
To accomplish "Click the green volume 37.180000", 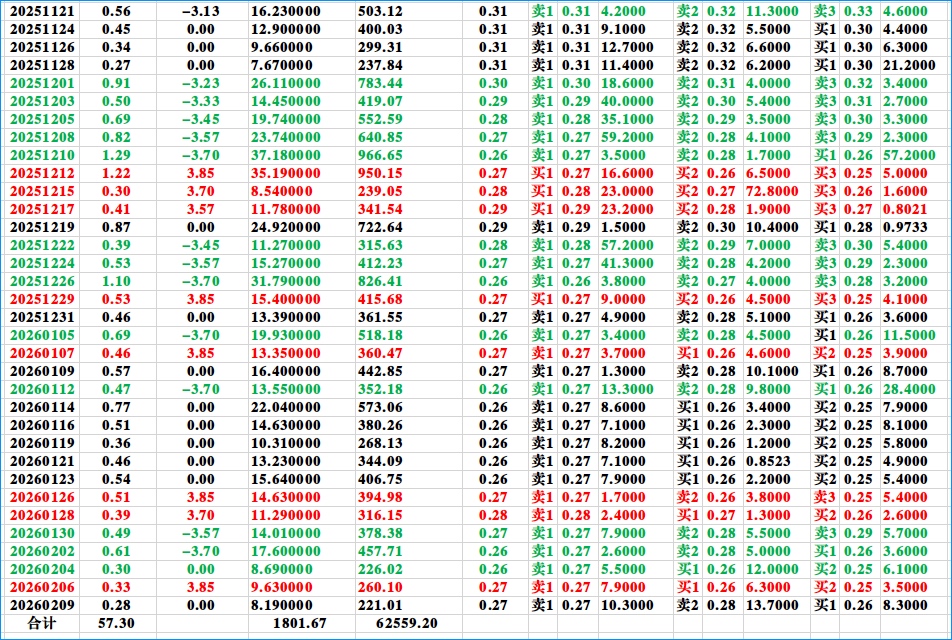I will click(x=285, y=155).
